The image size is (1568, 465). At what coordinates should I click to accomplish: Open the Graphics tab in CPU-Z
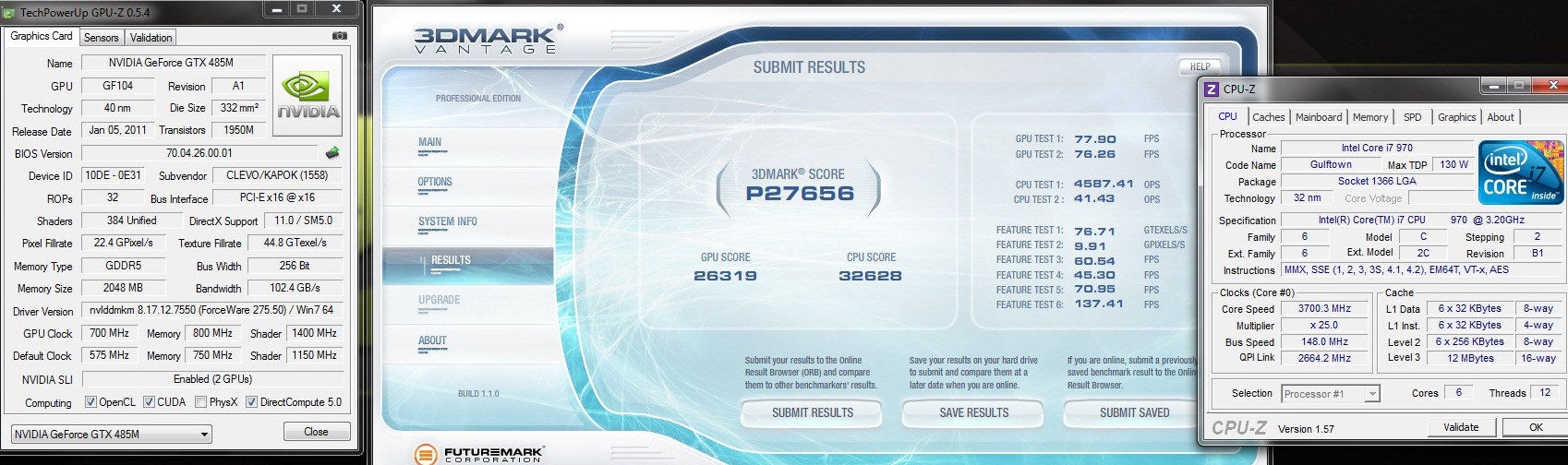pyautogui.click(x=1456, y=117)
